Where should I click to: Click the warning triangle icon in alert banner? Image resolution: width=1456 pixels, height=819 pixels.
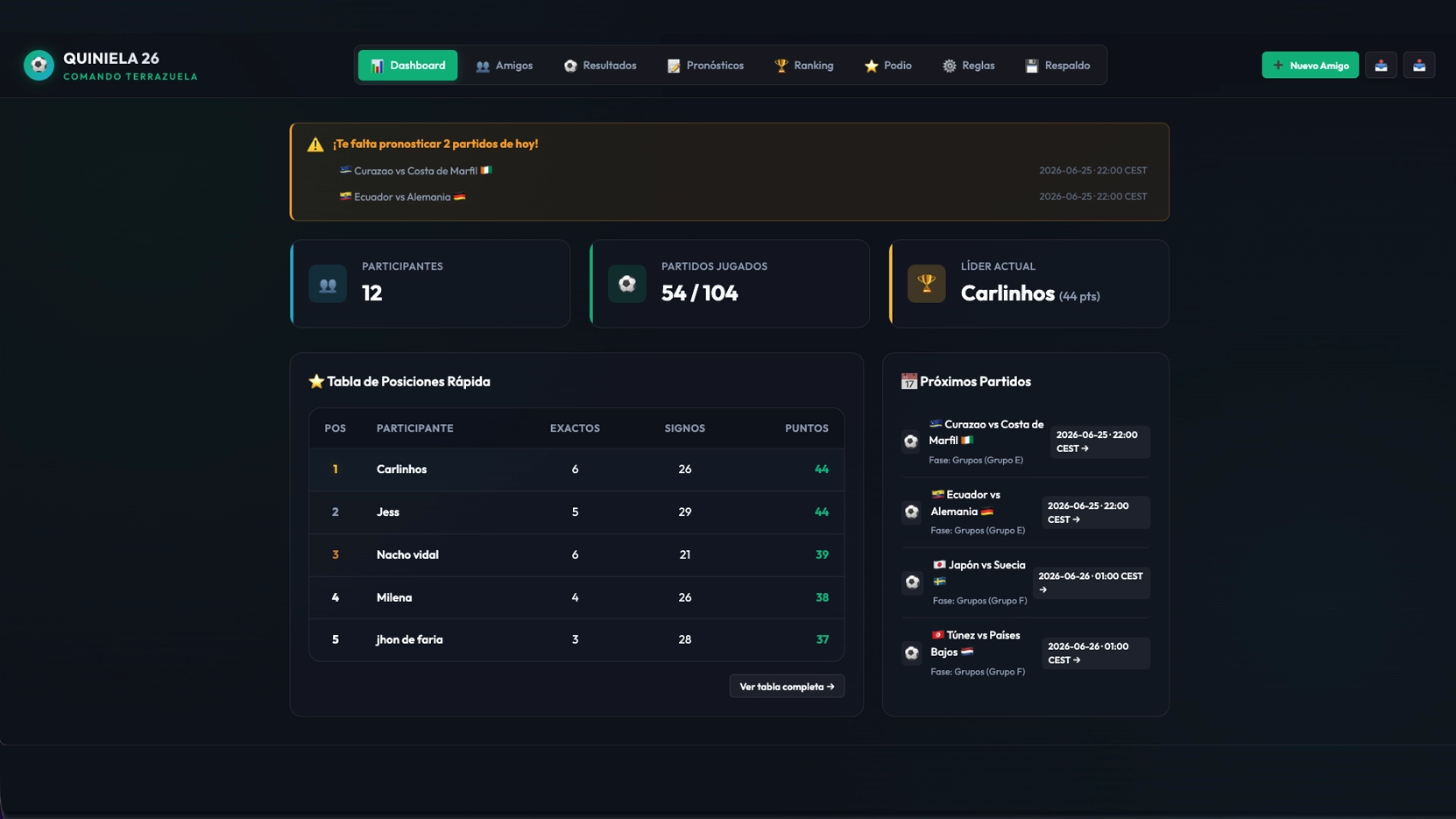click(x=315, y=145)
